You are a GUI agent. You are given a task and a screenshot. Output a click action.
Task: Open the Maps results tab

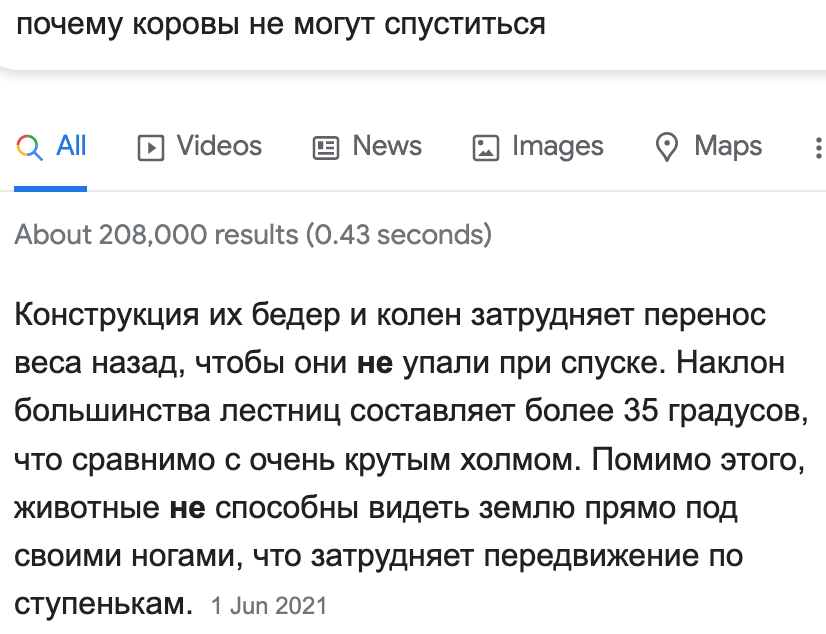coord(728,146)
